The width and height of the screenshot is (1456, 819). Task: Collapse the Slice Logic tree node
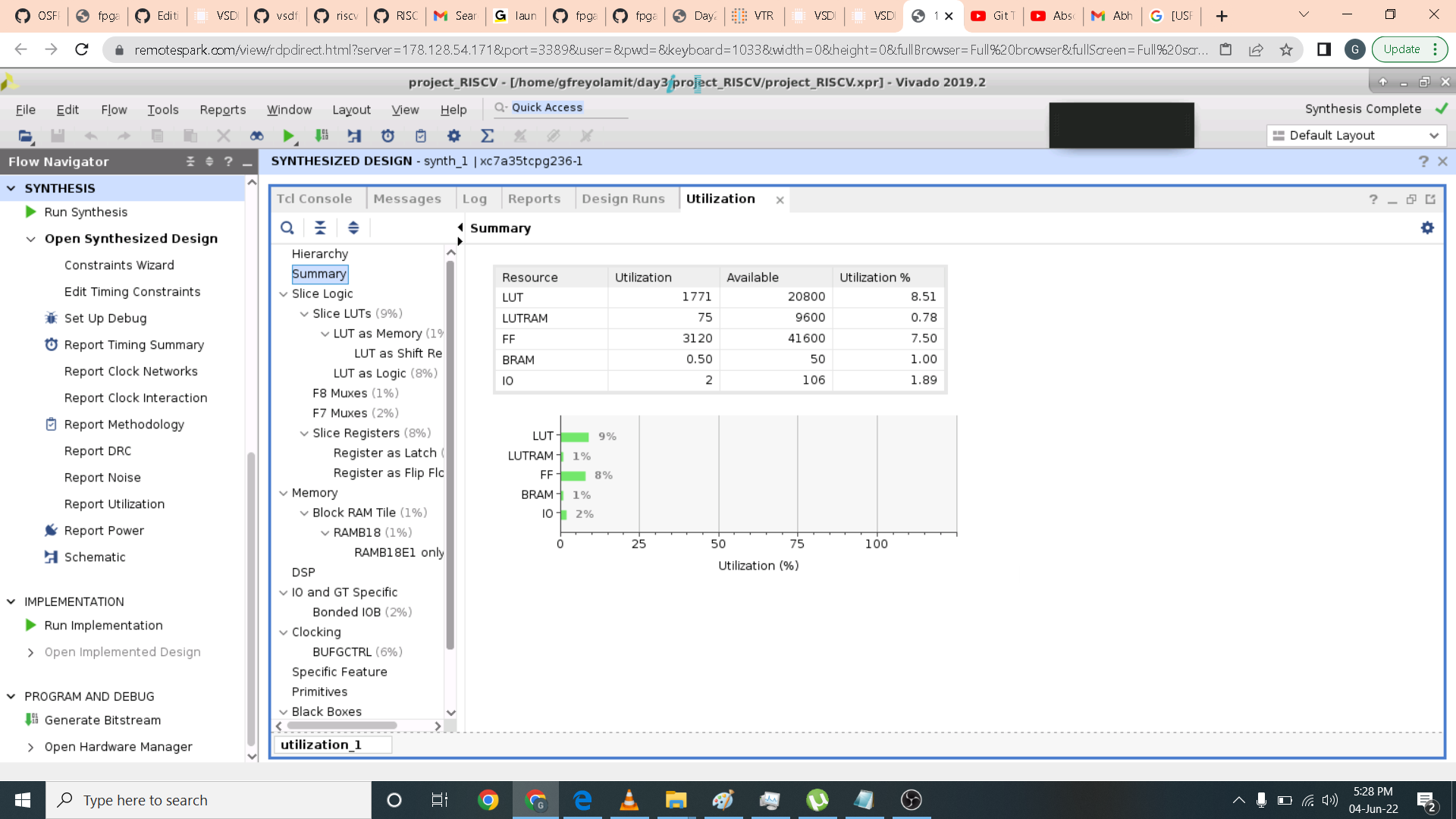[284, 294]
